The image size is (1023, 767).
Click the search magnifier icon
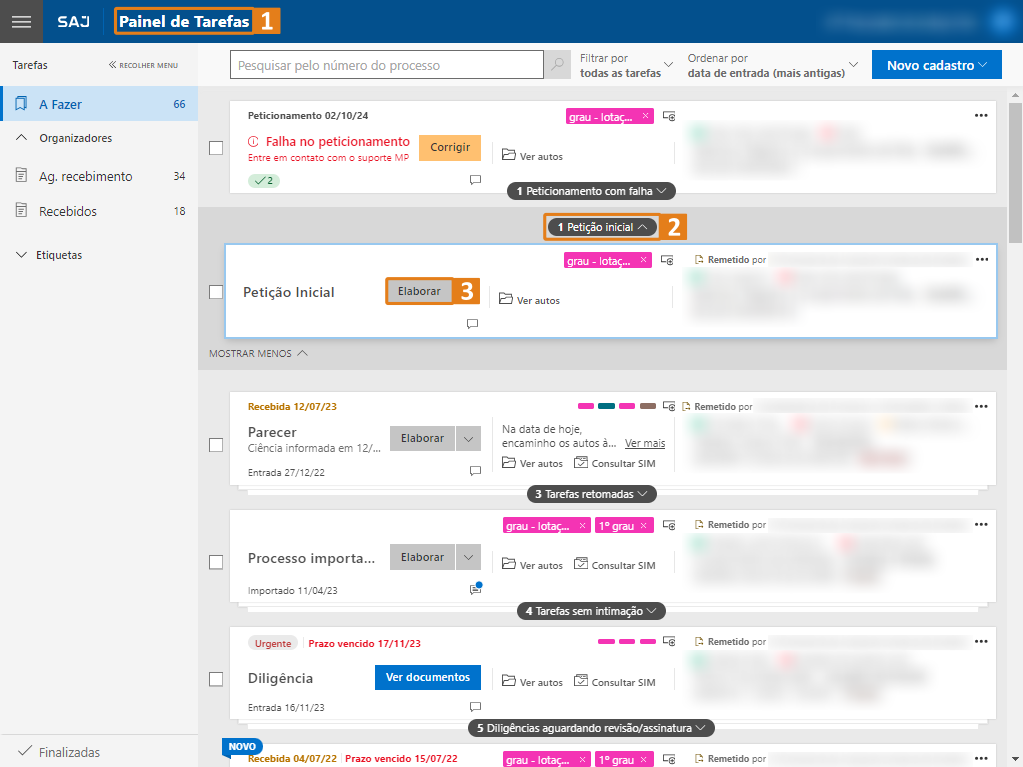click(x=557, y=66)
